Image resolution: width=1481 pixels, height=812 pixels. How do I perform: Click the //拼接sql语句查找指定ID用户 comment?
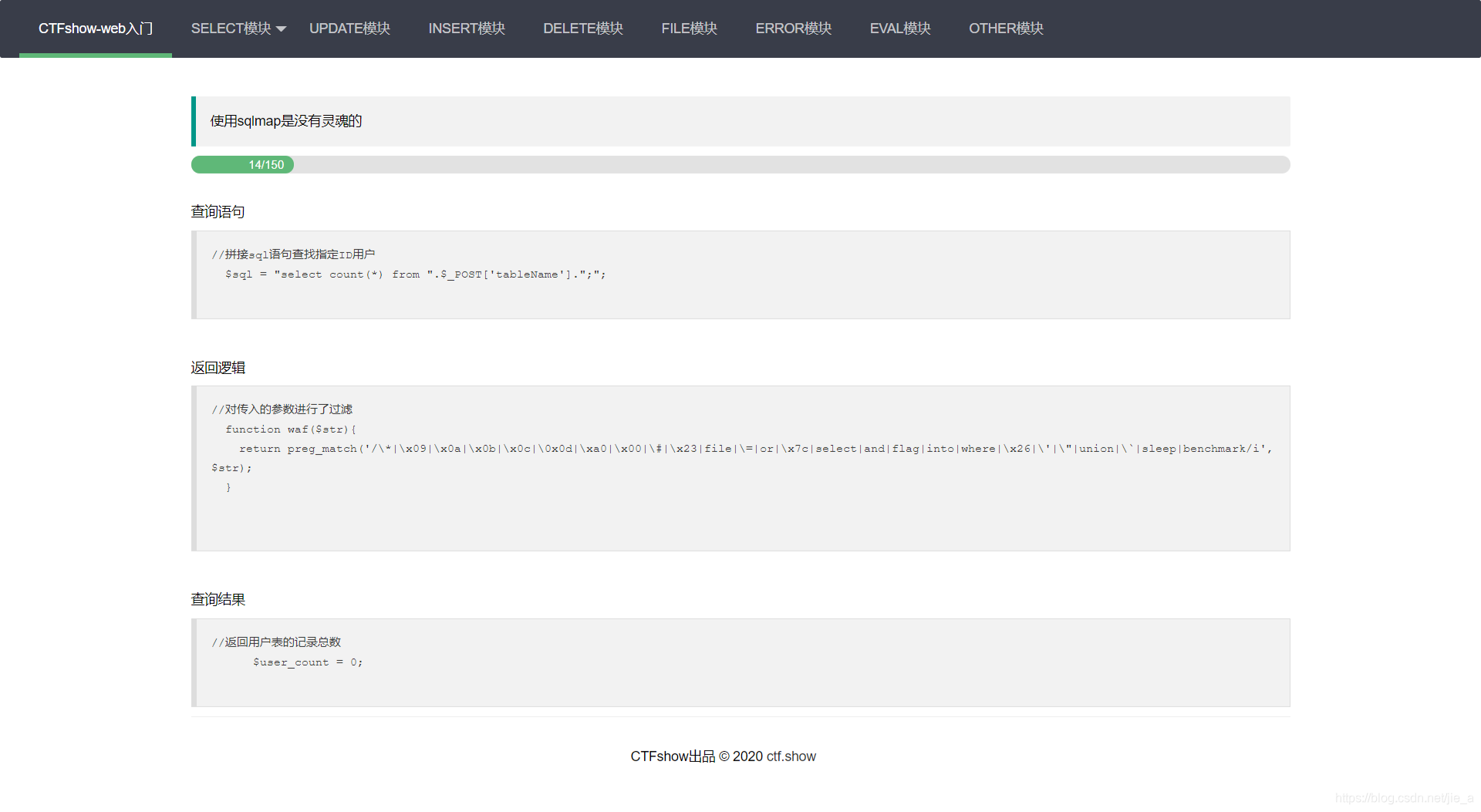(293, 254)
